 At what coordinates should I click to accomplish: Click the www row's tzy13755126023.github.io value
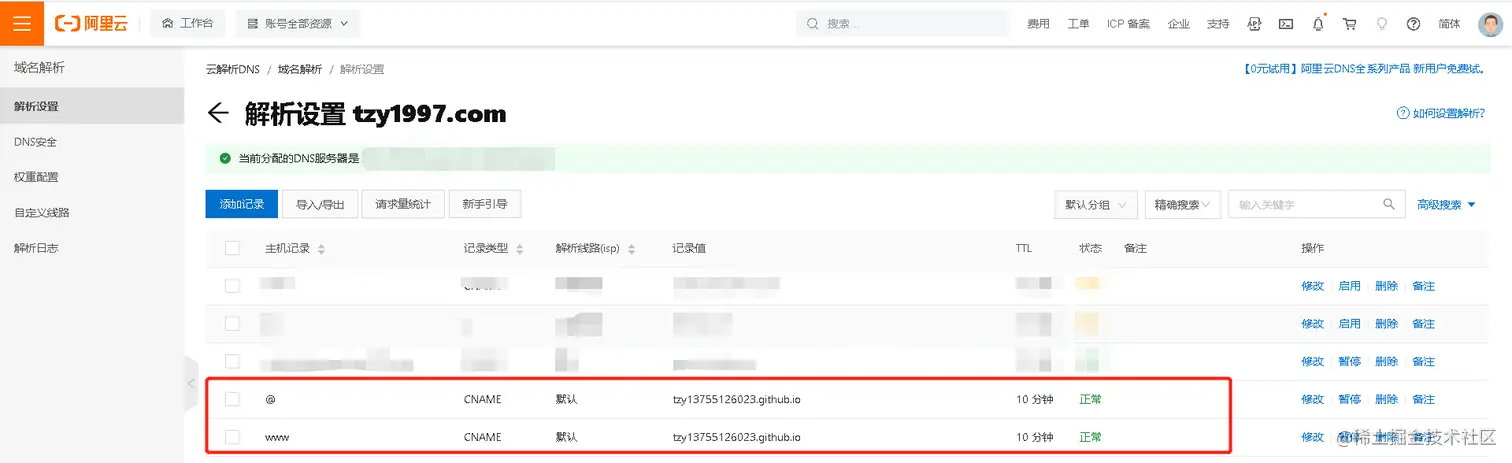(x=737, y=437)
